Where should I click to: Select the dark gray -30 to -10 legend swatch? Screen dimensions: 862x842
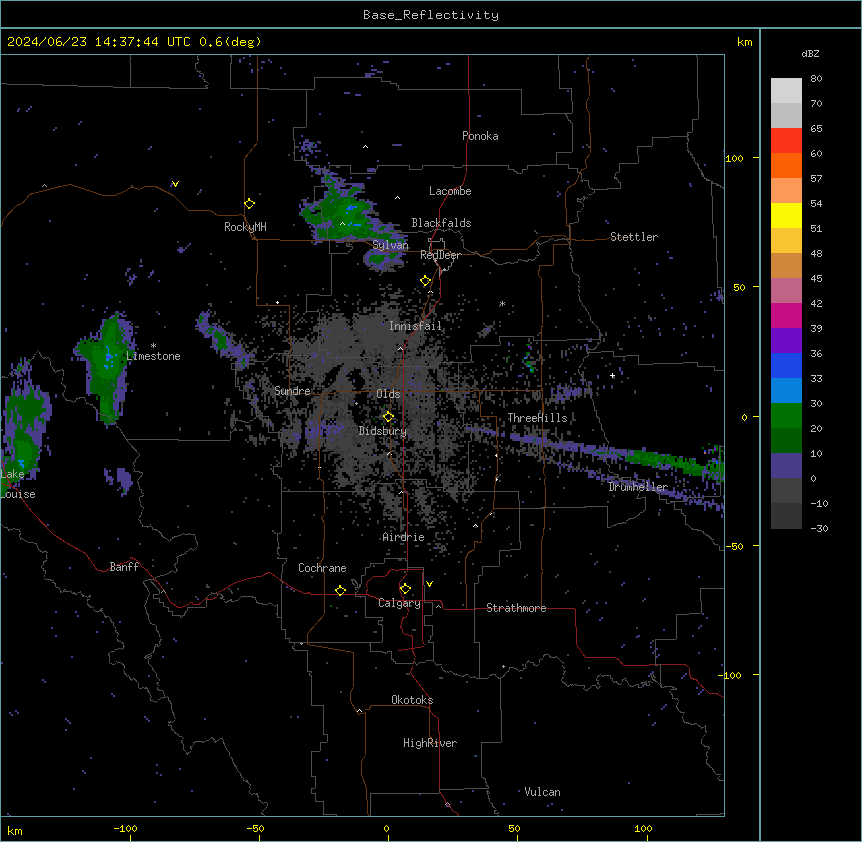786,516
